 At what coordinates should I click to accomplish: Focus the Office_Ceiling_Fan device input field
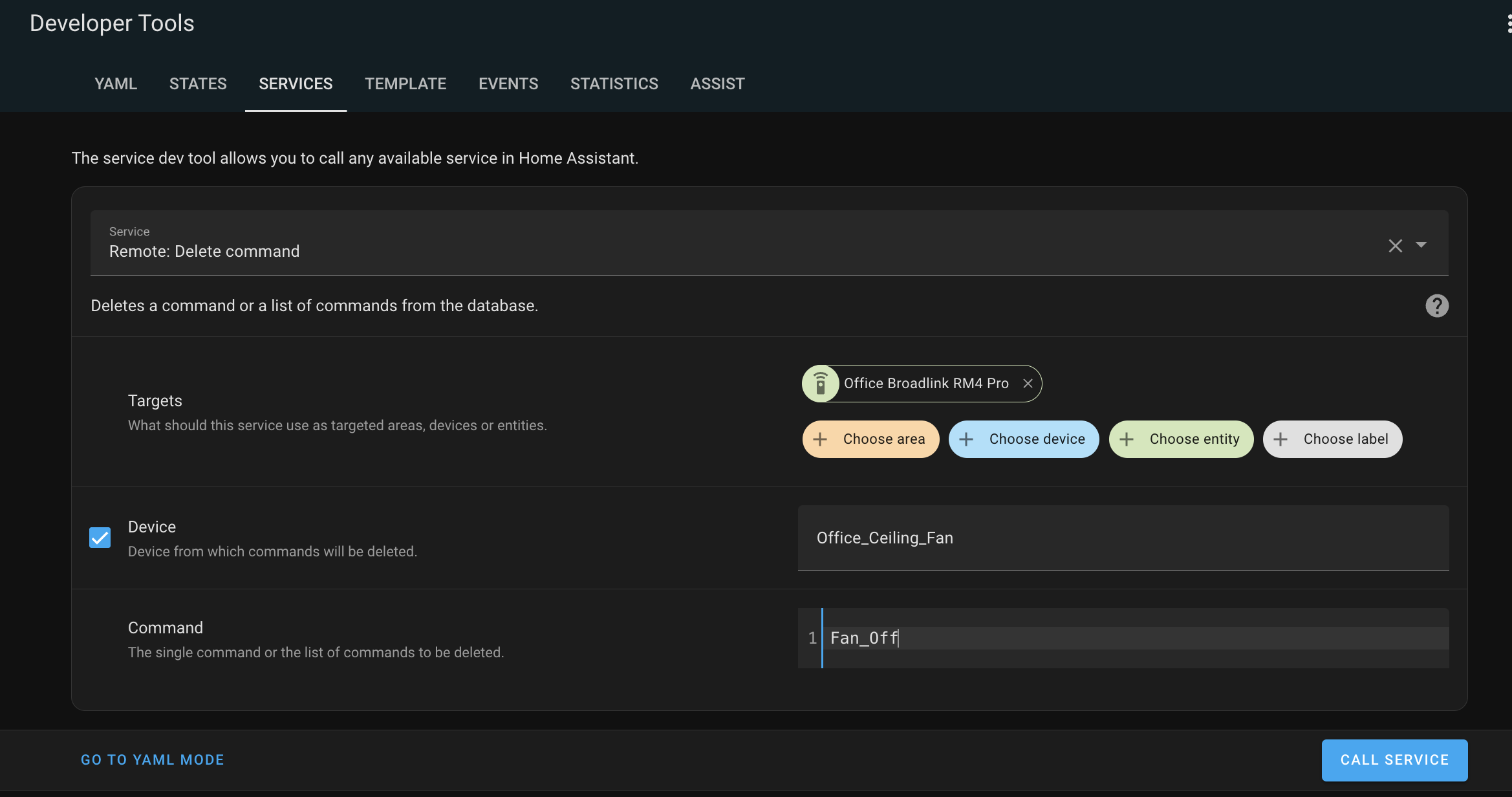(x=1123, y=538)
